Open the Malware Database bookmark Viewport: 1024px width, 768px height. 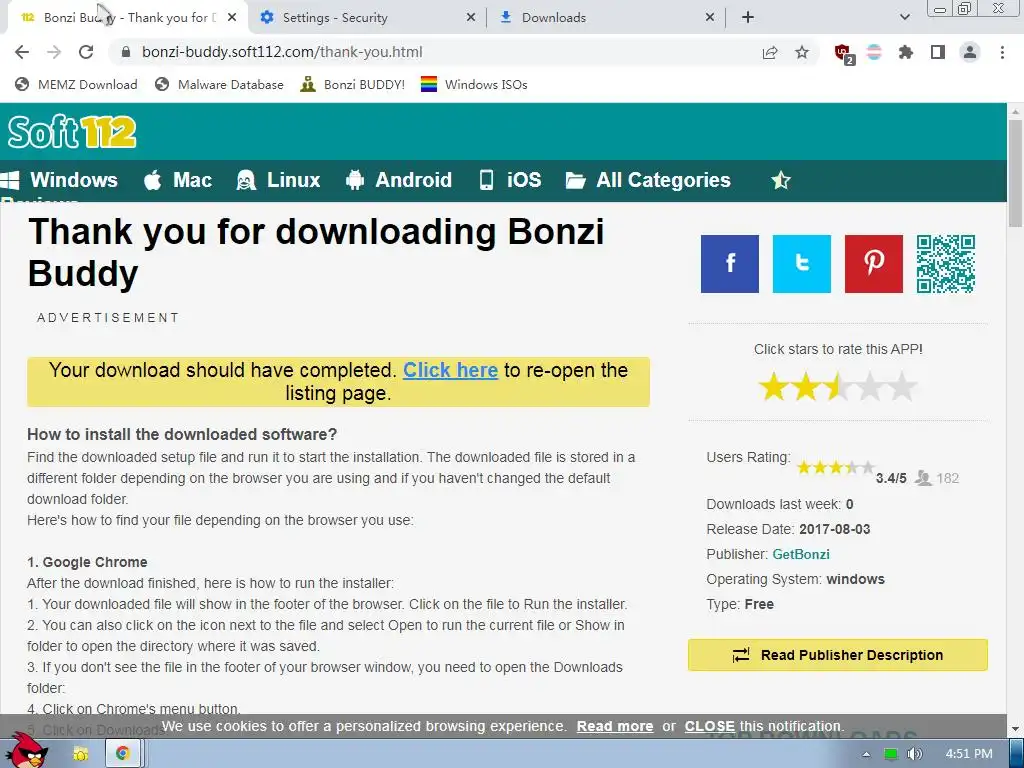(x=219, y=84)
